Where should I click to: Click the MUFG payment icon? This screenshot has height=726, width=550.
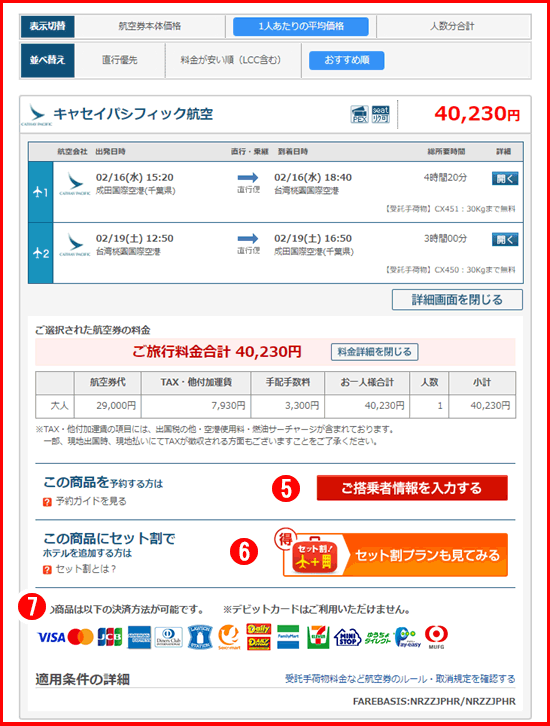(x=436, y=637)
